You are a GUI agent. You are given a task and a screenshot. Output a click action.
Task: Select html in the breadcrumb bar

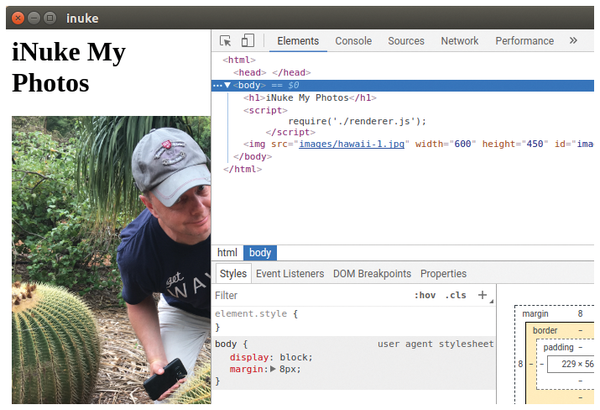pos(227,253)
